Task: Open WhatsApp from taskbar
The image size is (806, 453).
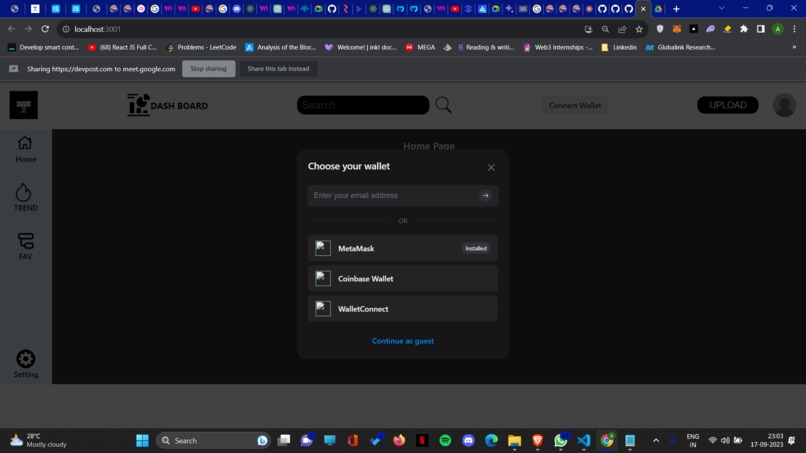Action: tap(561, 441)
